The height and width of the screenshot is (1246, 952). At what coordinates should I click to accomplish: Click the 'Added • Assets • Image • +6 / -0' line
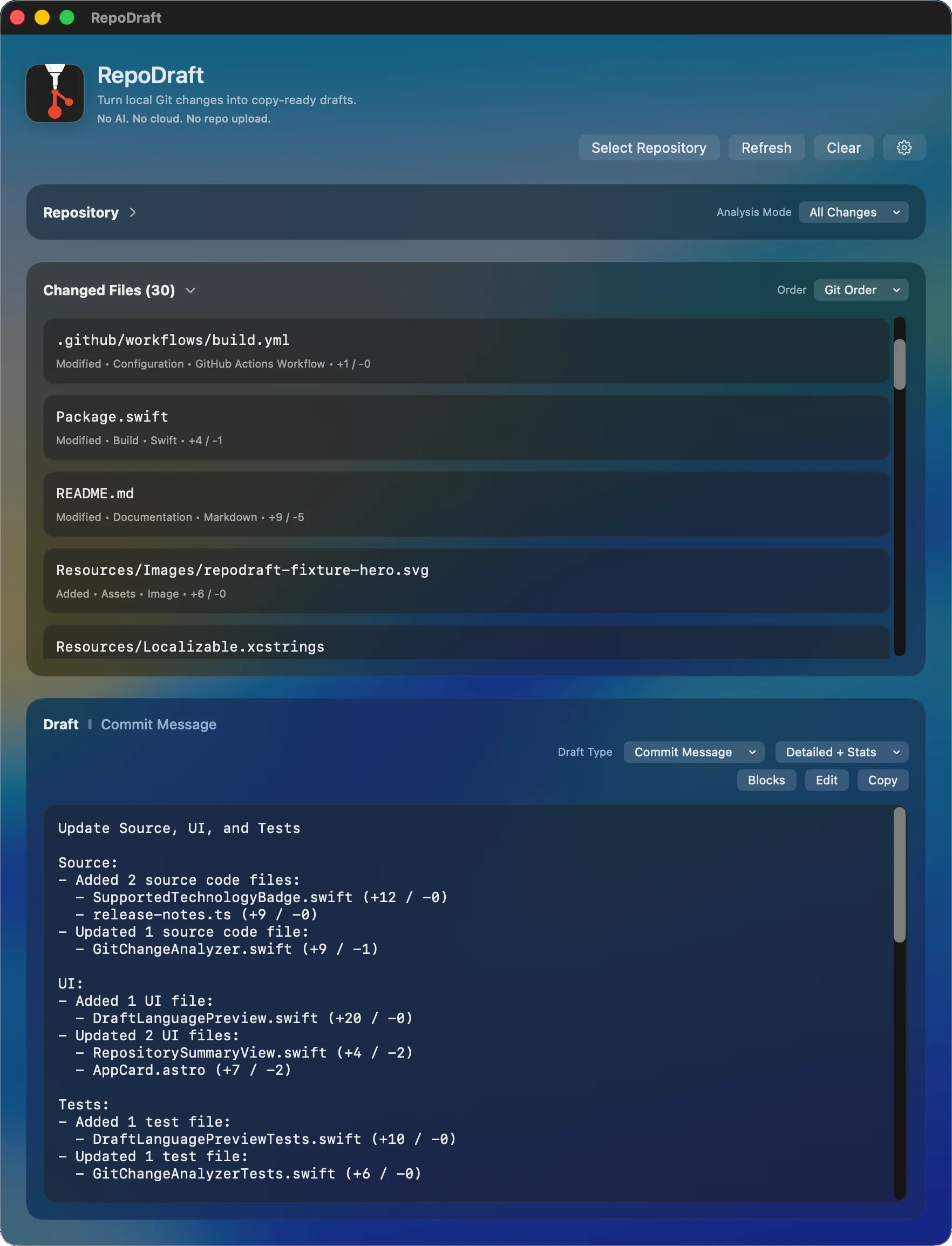pos(141,593)
